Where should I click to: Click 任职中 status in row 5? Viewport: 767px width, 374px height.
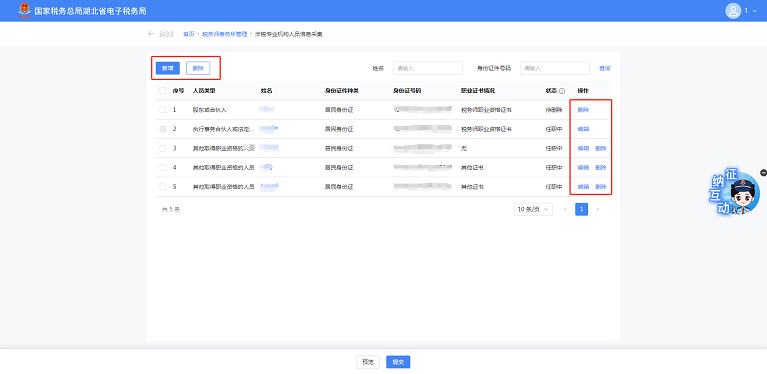point(554,187)
